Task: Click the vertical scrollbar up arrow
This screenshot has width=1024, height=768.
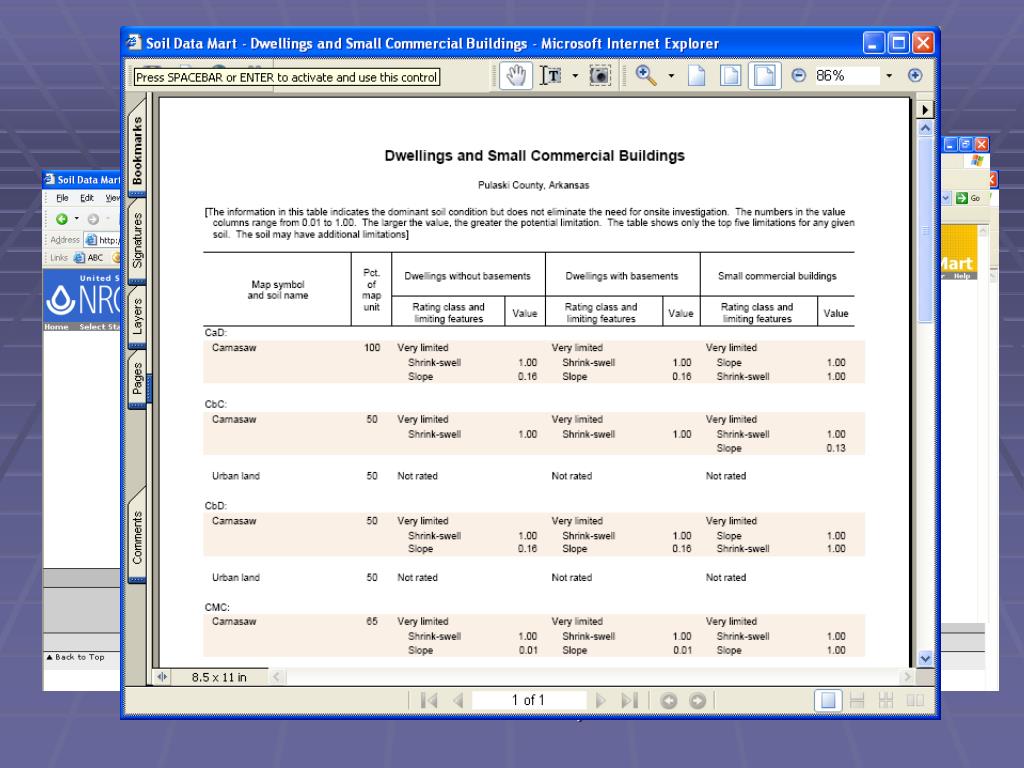Action: click(x=925, y=128)
